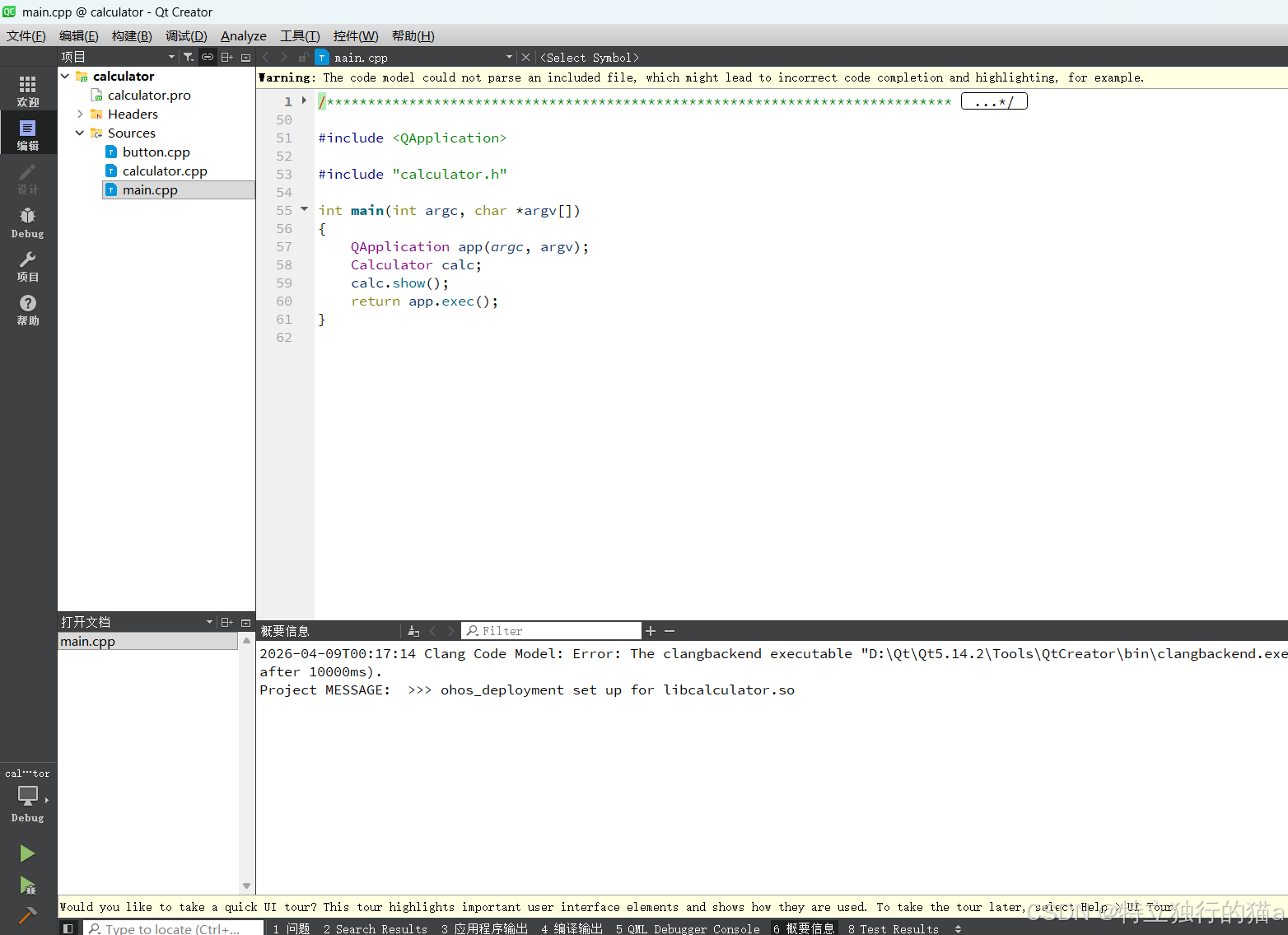Expand the folded comment ellipsis box
Image resolution: width=1288 pixels, height=935 pixels.
[994, 101]
